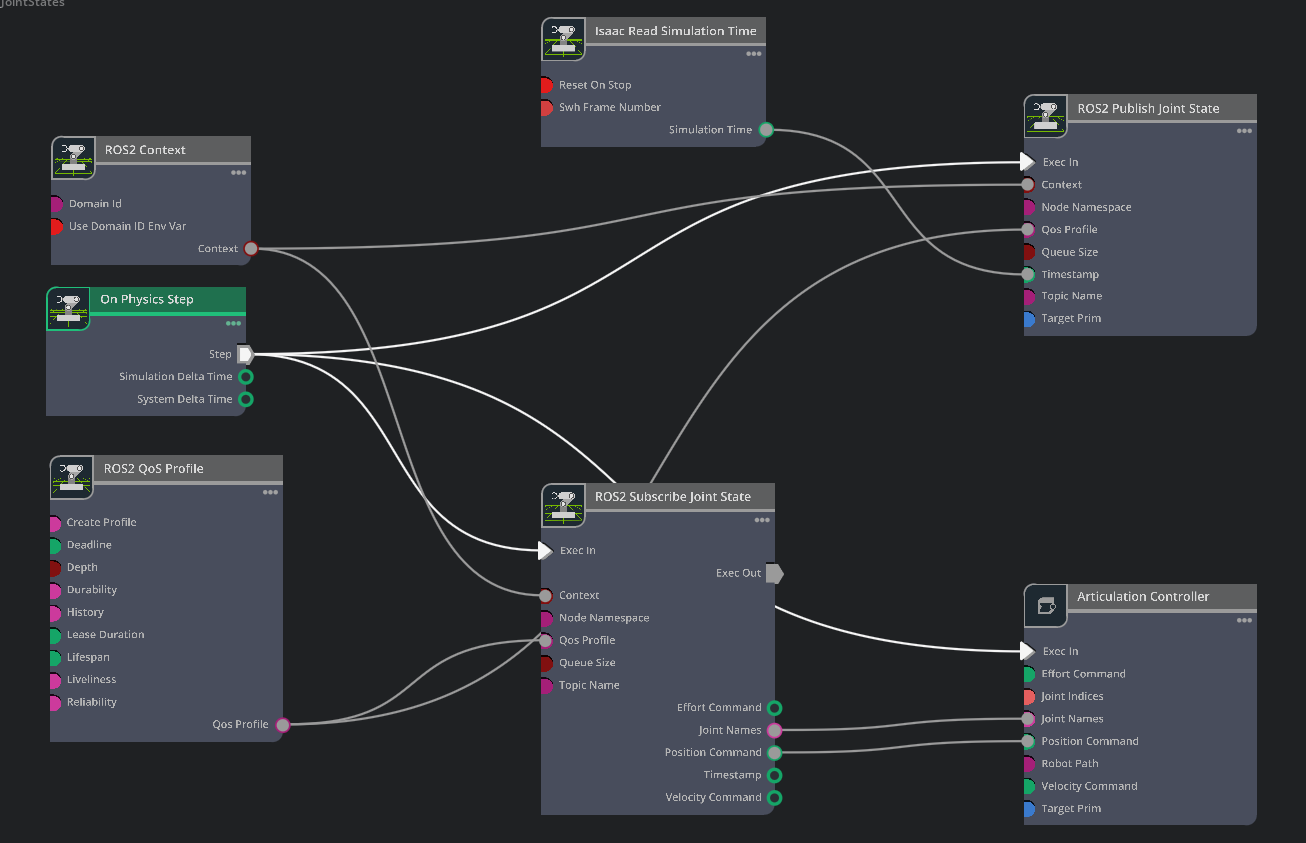Click the Simulation Delta Time output port

click(x=245, y=377)
